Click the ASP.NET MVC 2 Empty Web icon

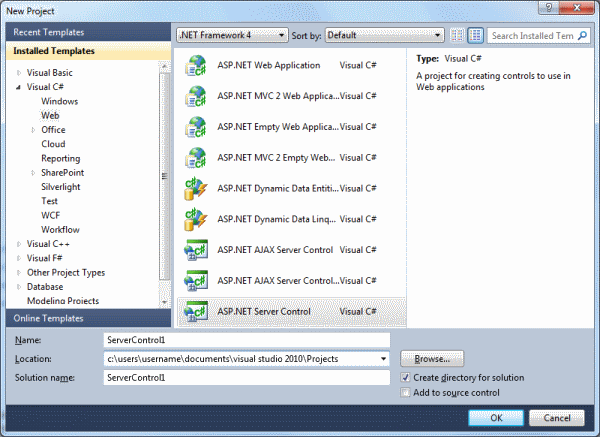click(x=196, y=158)
